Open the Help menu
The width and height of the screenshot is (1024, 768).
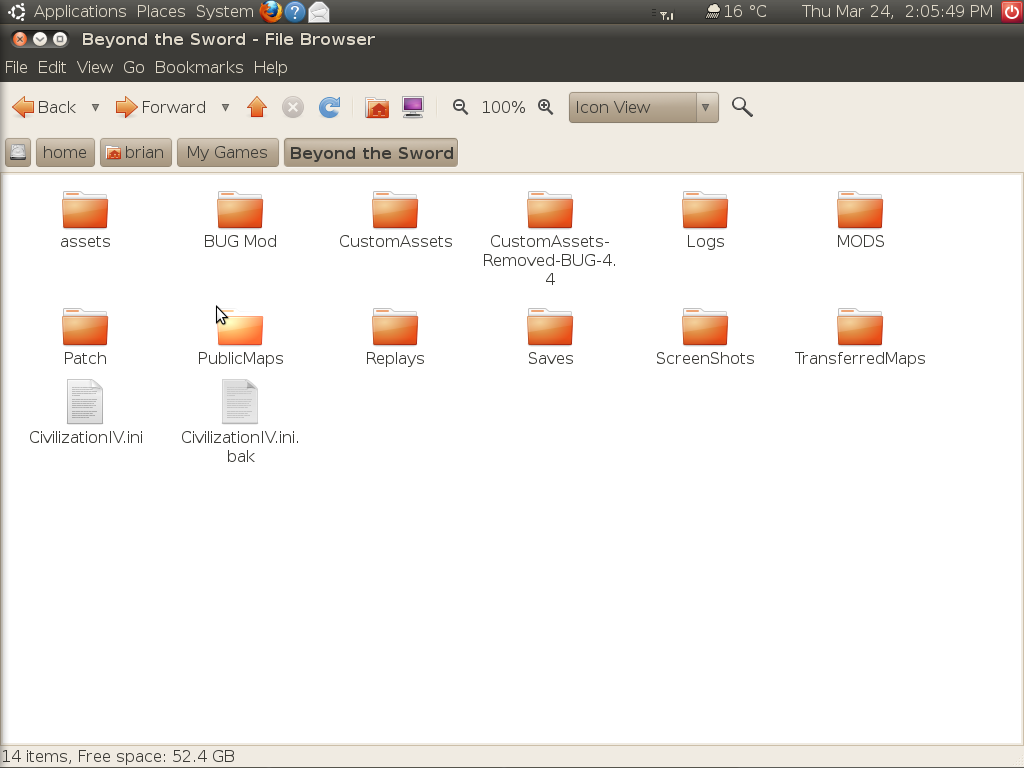pyautogui.click(x=270, y=67)
